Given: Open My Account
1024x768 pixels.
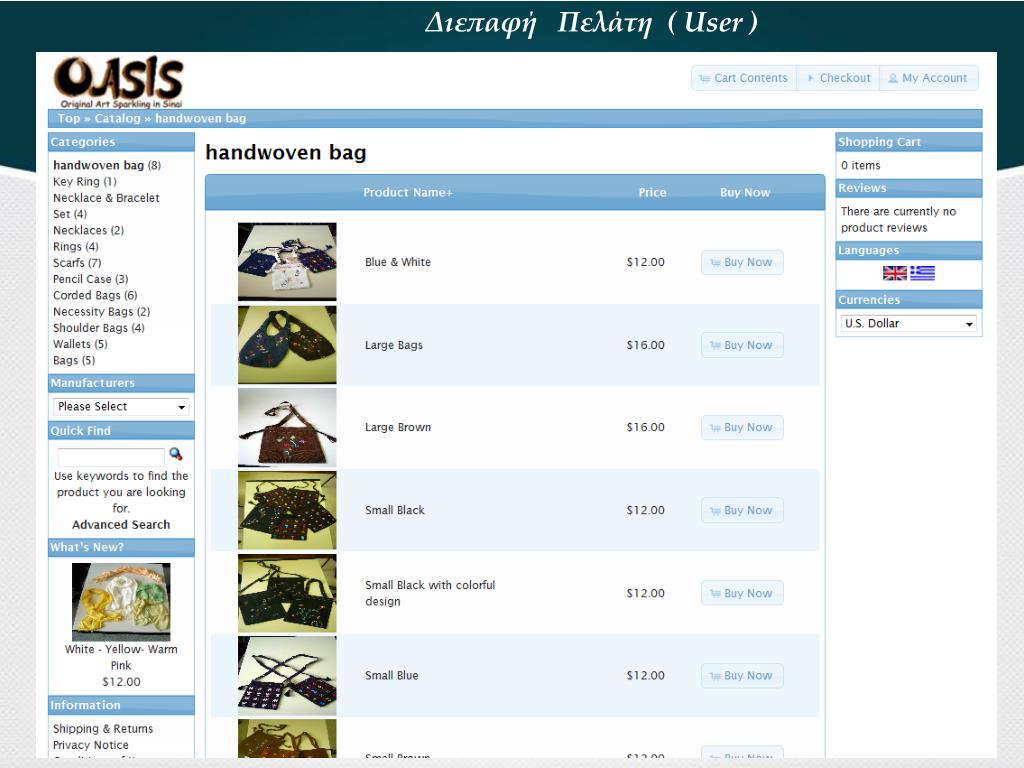Looking at the screenshot, I should pos(928,78).
